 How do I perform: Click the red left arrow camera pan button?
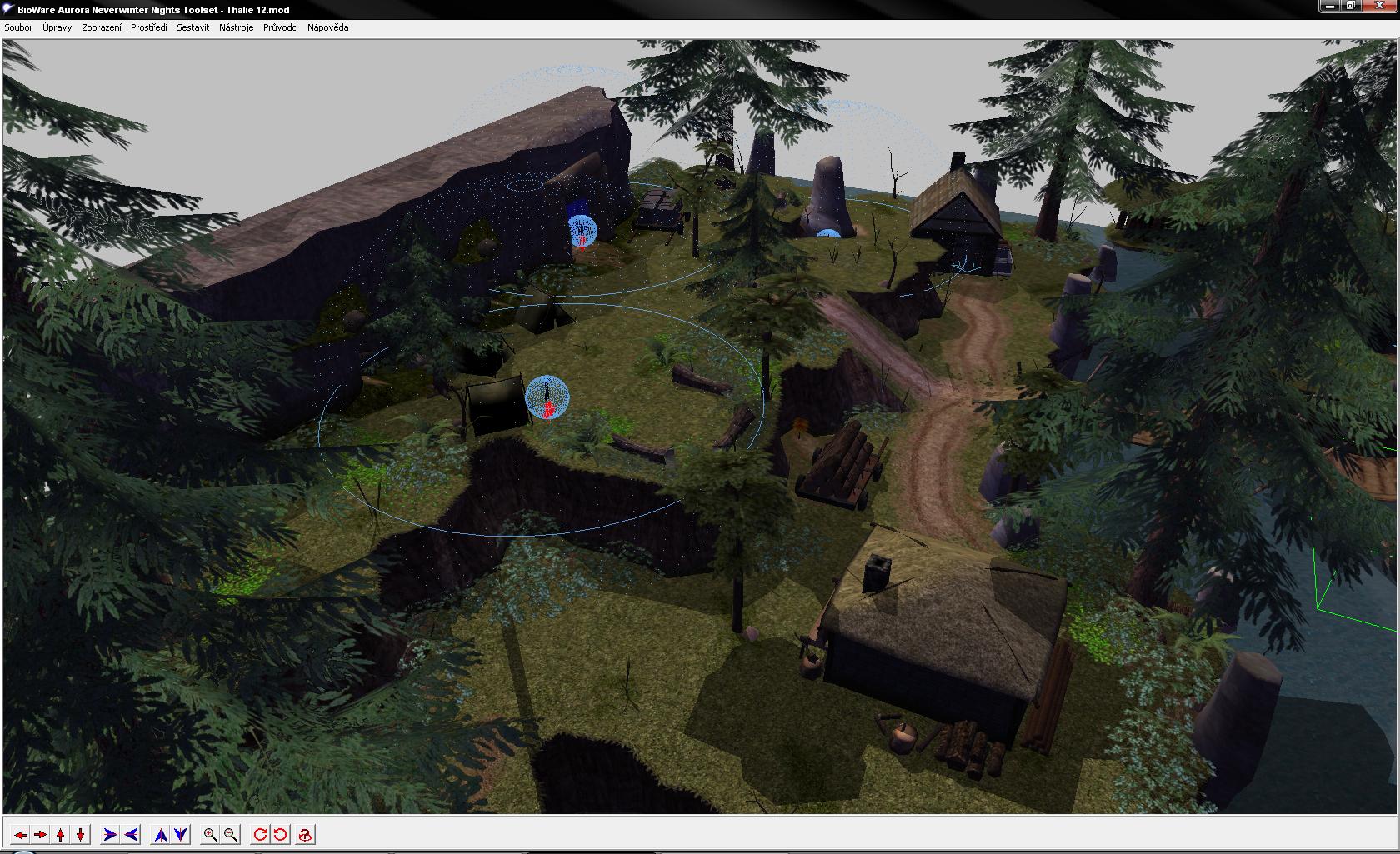click(x=20, y=834)
